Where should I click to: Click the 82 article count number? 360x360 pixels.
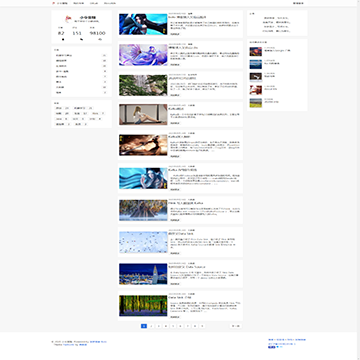click(x=61, y=33)
